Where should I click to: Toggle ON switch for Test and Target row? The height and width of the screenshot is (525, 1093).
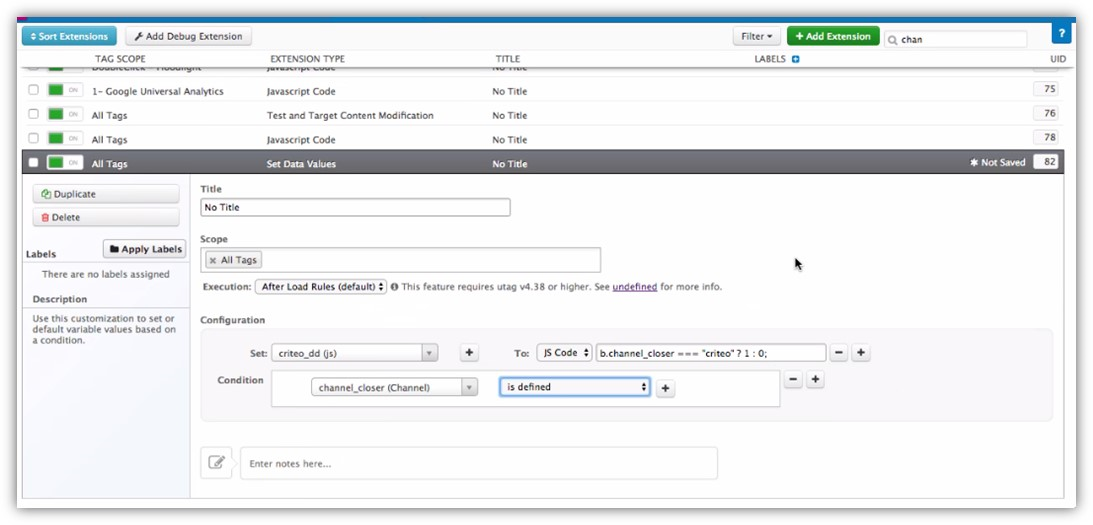pyautogui.click(x=65, y=114)
